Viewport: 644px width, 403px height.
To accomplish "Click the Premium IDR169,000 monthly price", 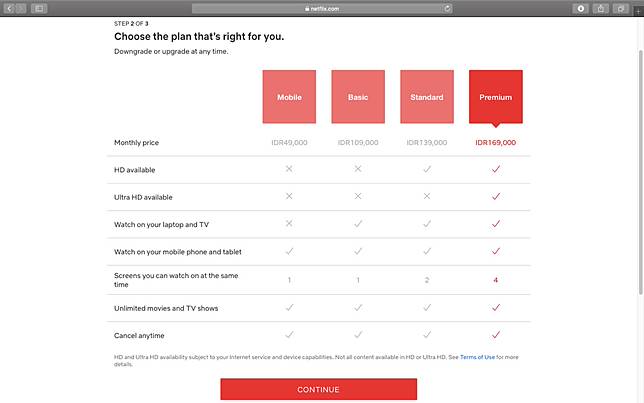I will click(x=495, y=143).
